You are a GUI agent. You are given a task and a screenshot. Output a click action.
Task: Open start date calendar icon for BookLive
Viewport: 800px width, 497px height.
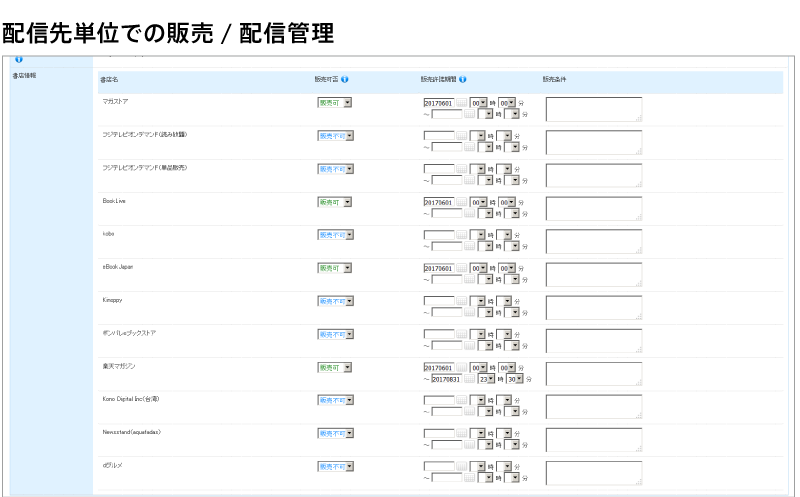461,201
